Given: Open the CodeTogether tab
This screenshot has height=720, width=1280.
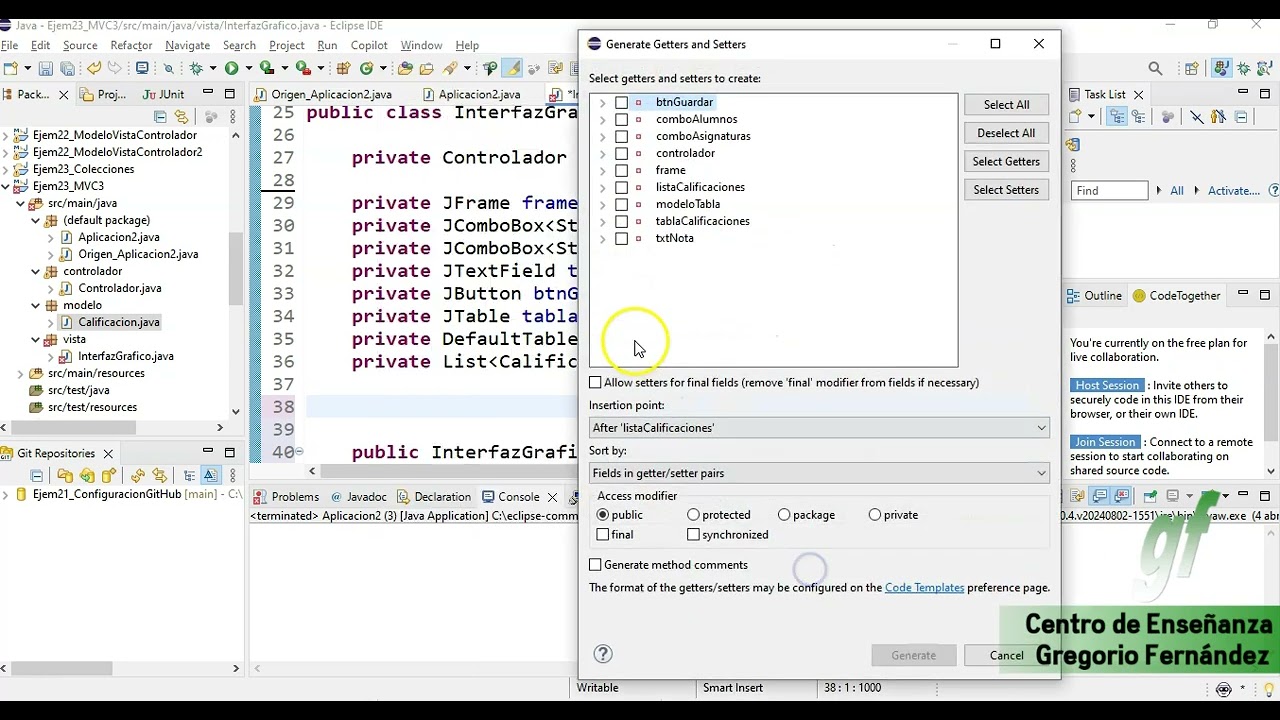Looking at the screenshot, I should click(x=1176, y=296).
